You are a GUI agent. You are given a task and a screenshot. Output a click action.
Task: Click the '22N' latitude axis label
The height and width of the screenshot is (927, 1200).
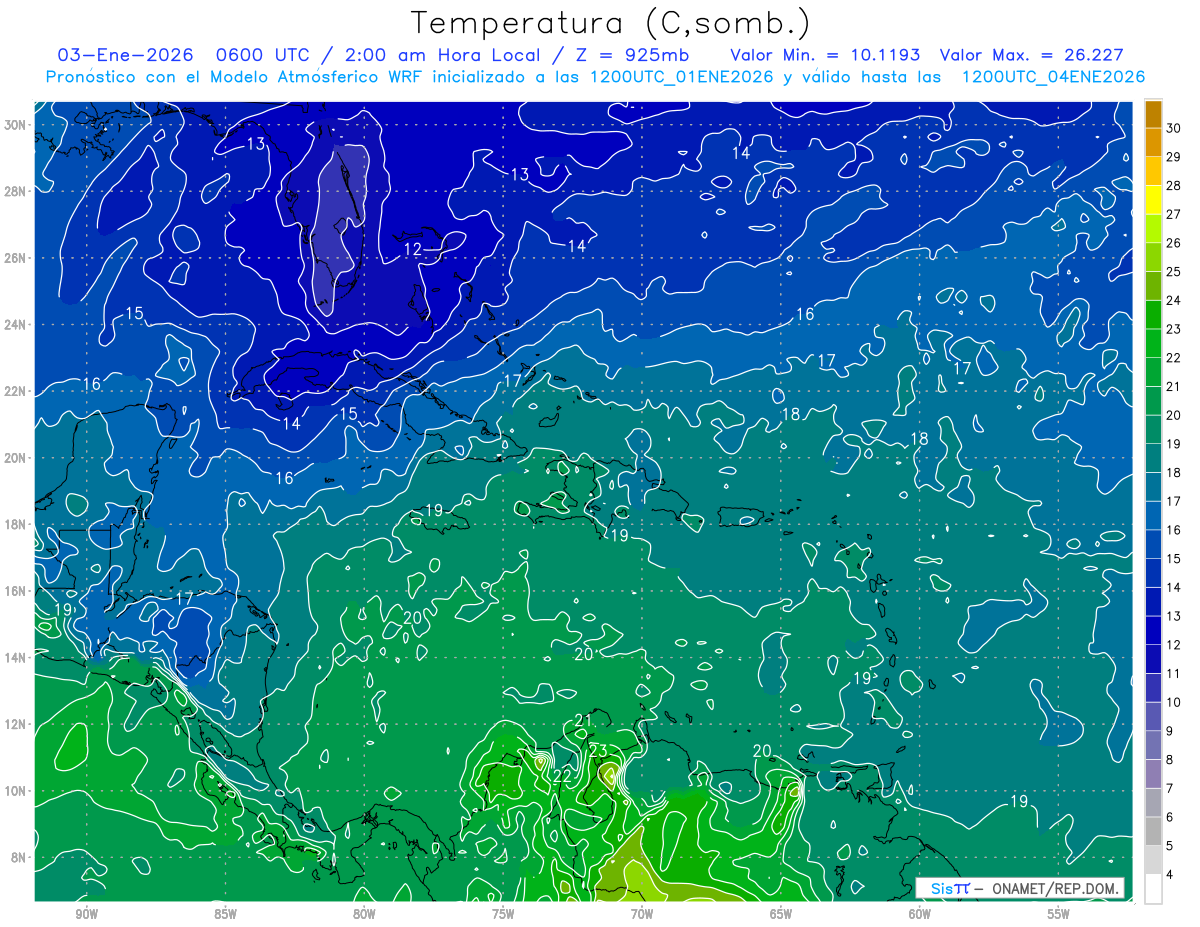coord(15,391)
